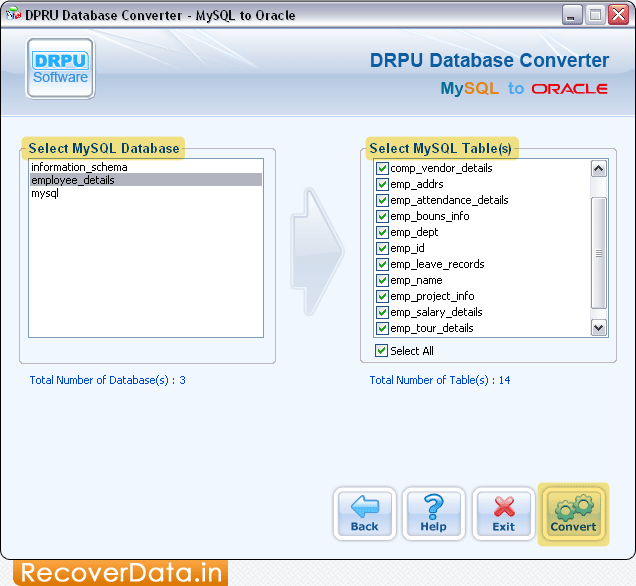636x586 pixels.
Task: Close the DRPU converter window
Action: tap(619, 15)
